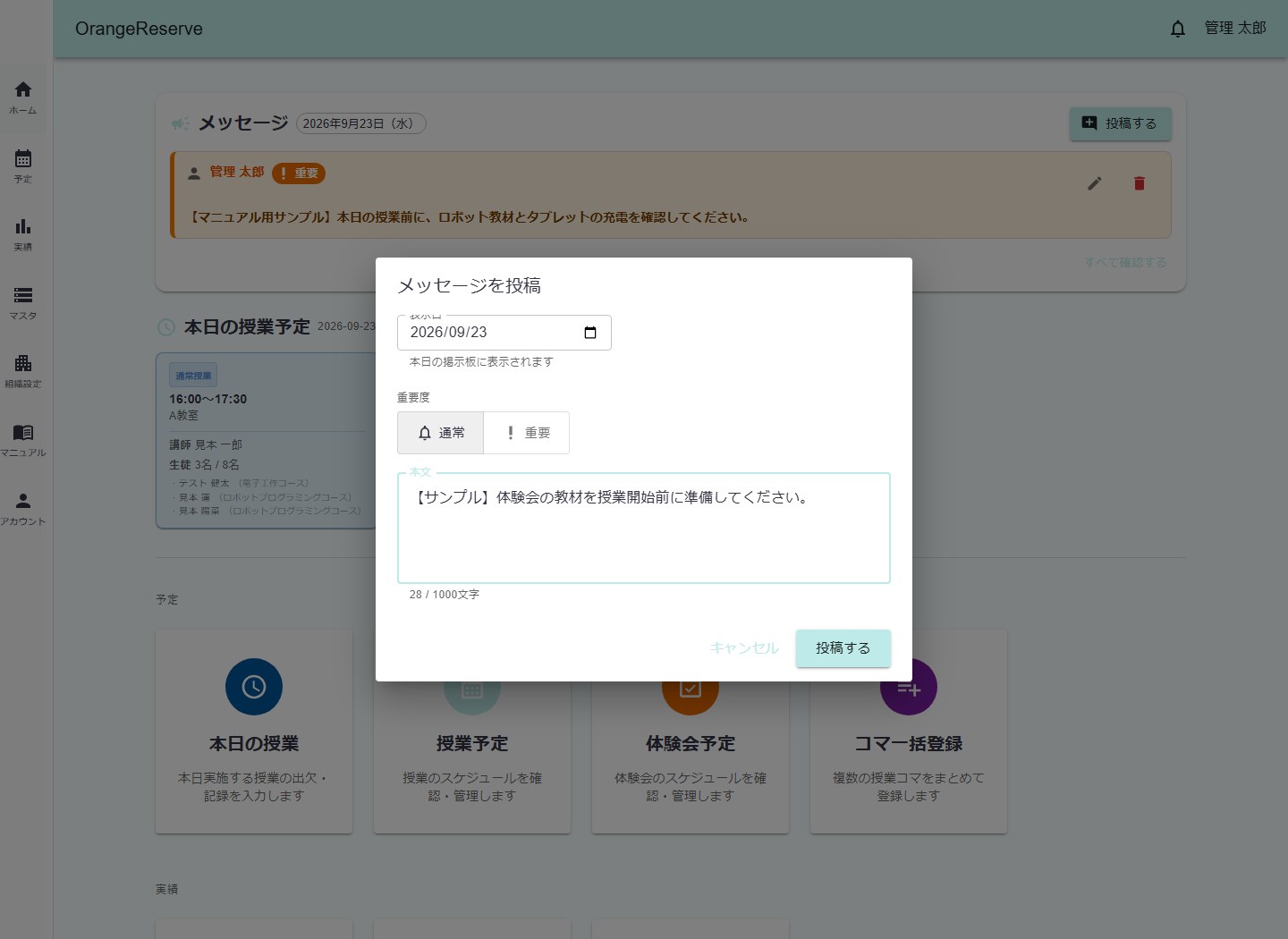
Task: Click the OrangeReserve app title
Action: [139, 29]
